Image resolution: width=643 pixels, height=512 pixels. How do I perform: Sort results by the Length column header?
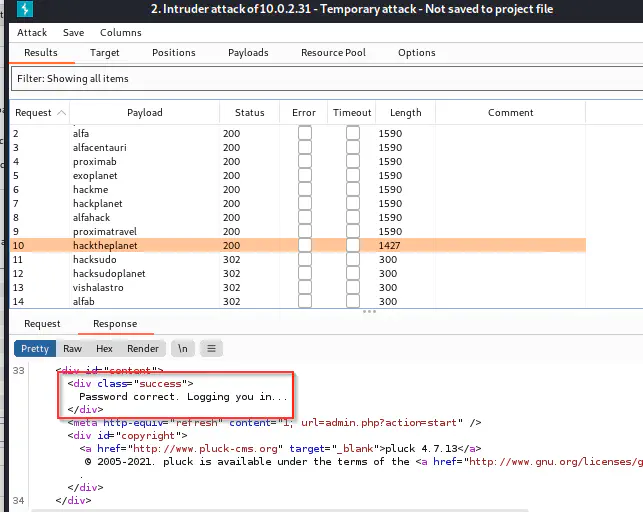click(405, 113)
